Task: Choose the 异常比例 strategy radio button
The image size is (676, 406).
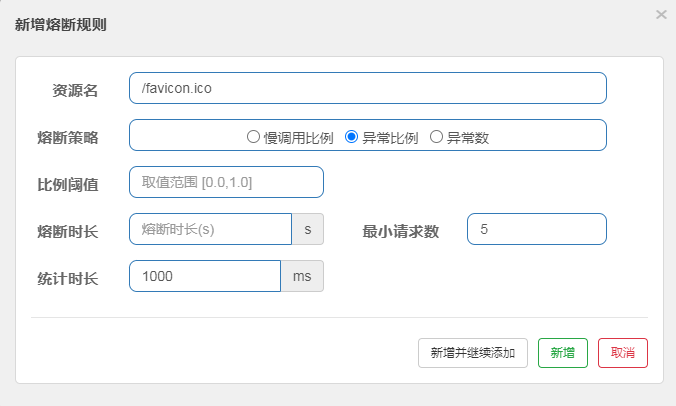Action: click(352, 137)
